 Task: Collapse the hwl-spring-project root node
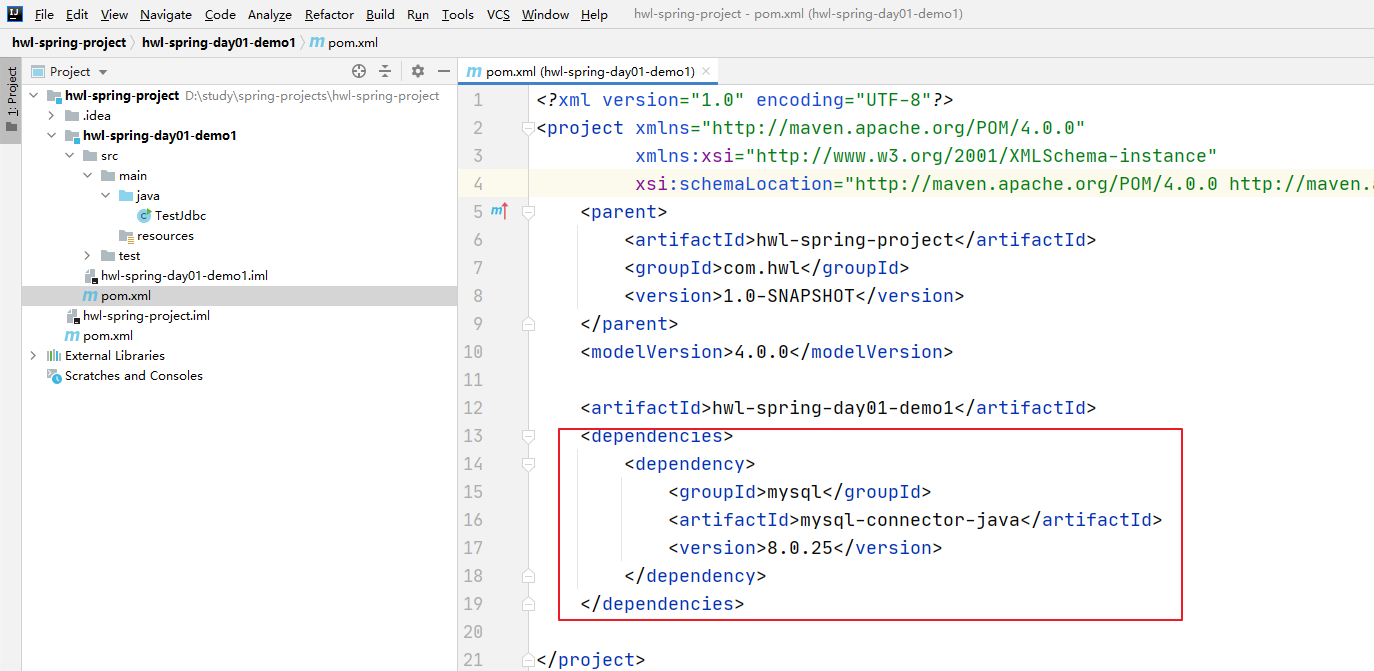[x=33, y=95]
